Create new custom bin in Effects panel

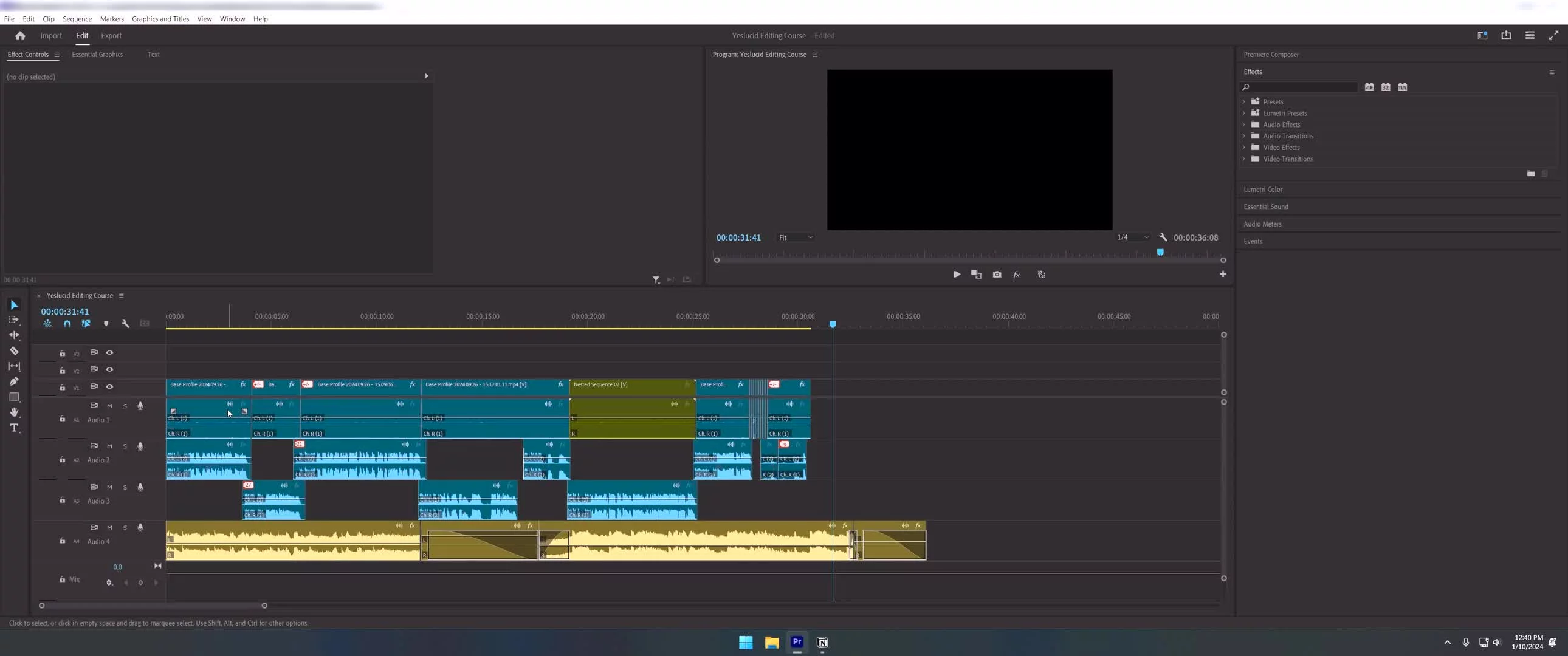(1531, 174)
